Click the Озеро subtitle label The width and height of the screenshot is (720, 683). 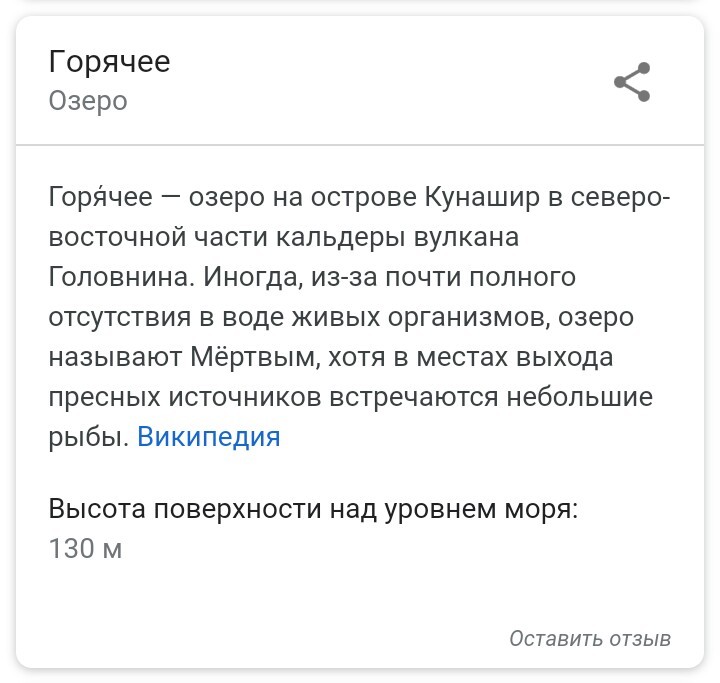[88, 101]
